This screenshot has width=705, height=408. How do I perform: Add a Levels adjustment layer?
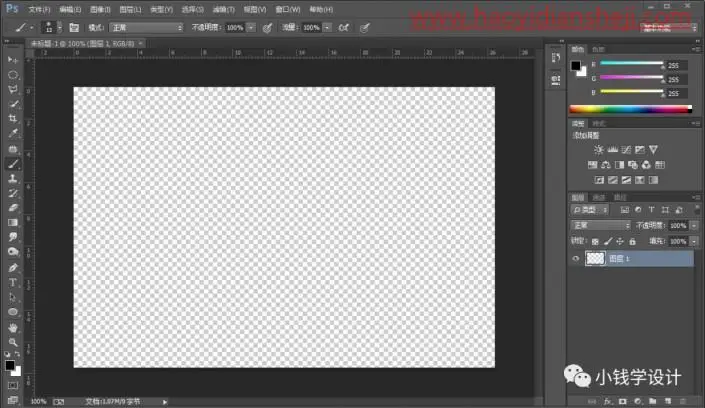click(612, 150)
